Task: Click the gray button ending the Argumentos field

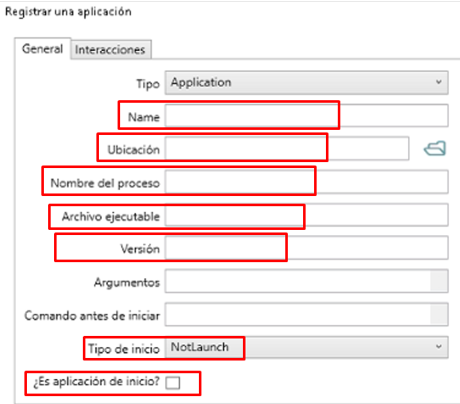Action: (439, 281)
